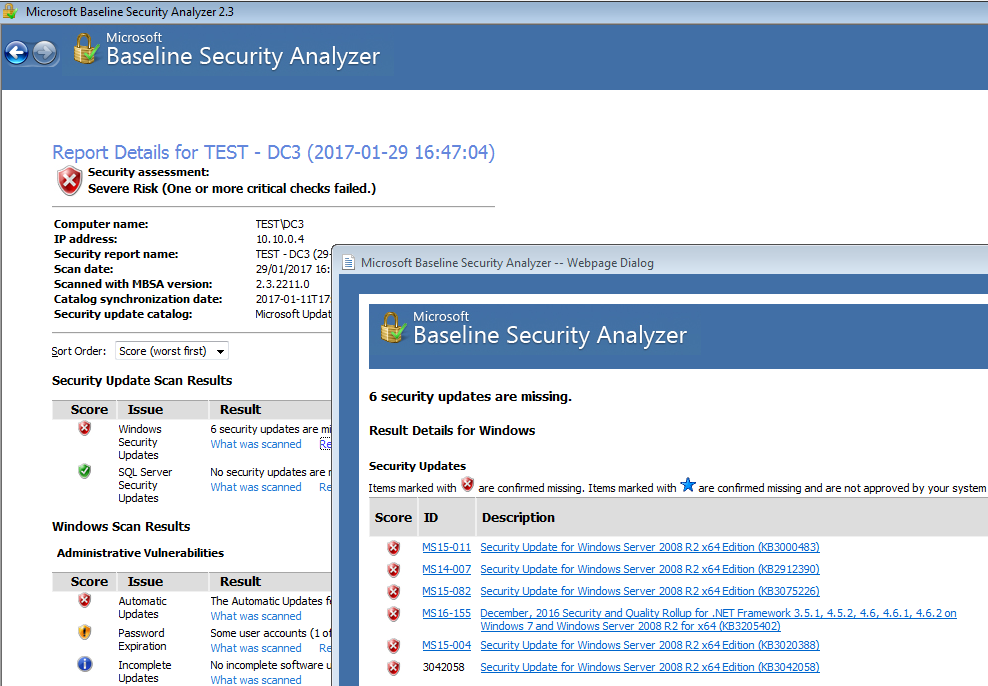This screenshot has height=686, width=988.
Task: Click 'Issue' header in Administrative Vulnerabilities table
Action: click(146, 581)
